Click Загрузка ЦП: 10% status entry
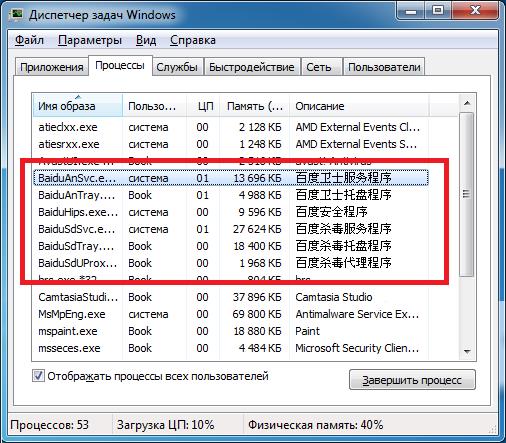The width and height of the screenshot is (506, 443). click(x=165, y=425)
